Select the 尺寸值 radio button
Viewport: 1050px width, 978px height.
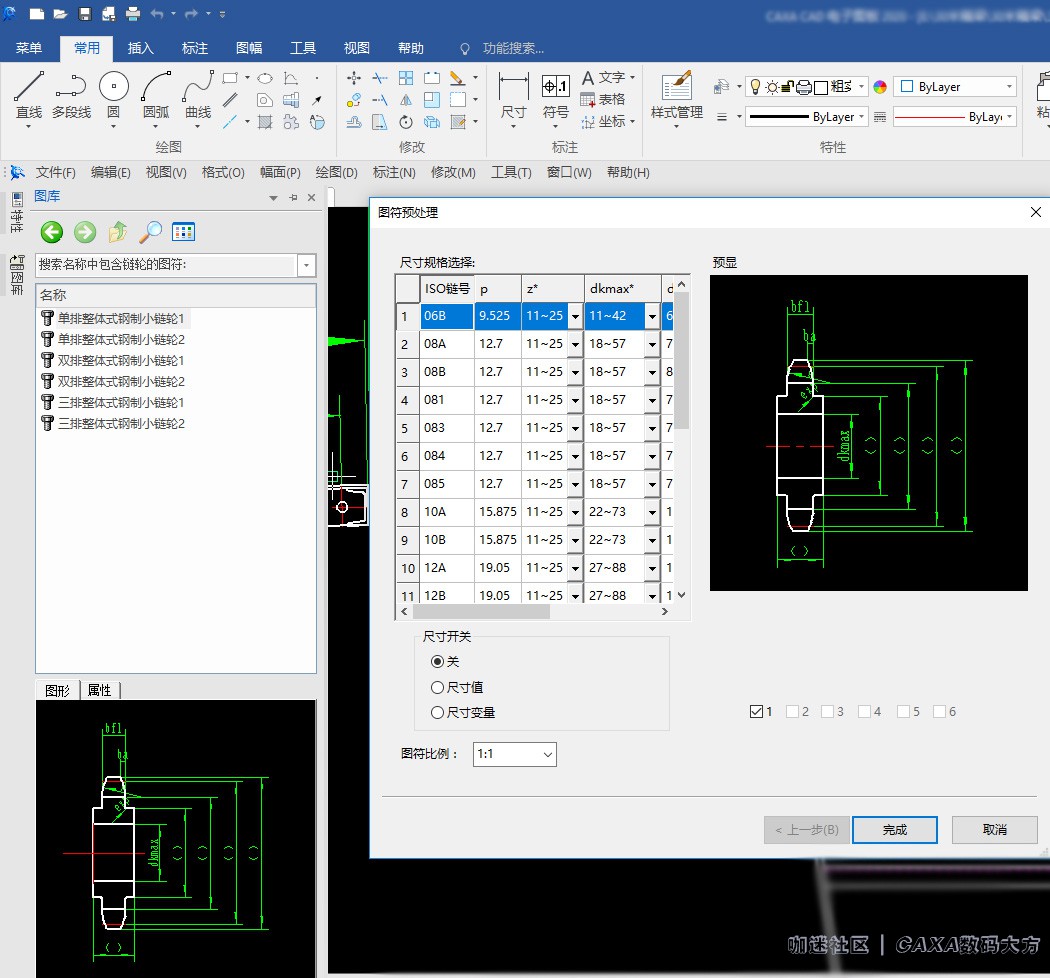click(438, 687)
